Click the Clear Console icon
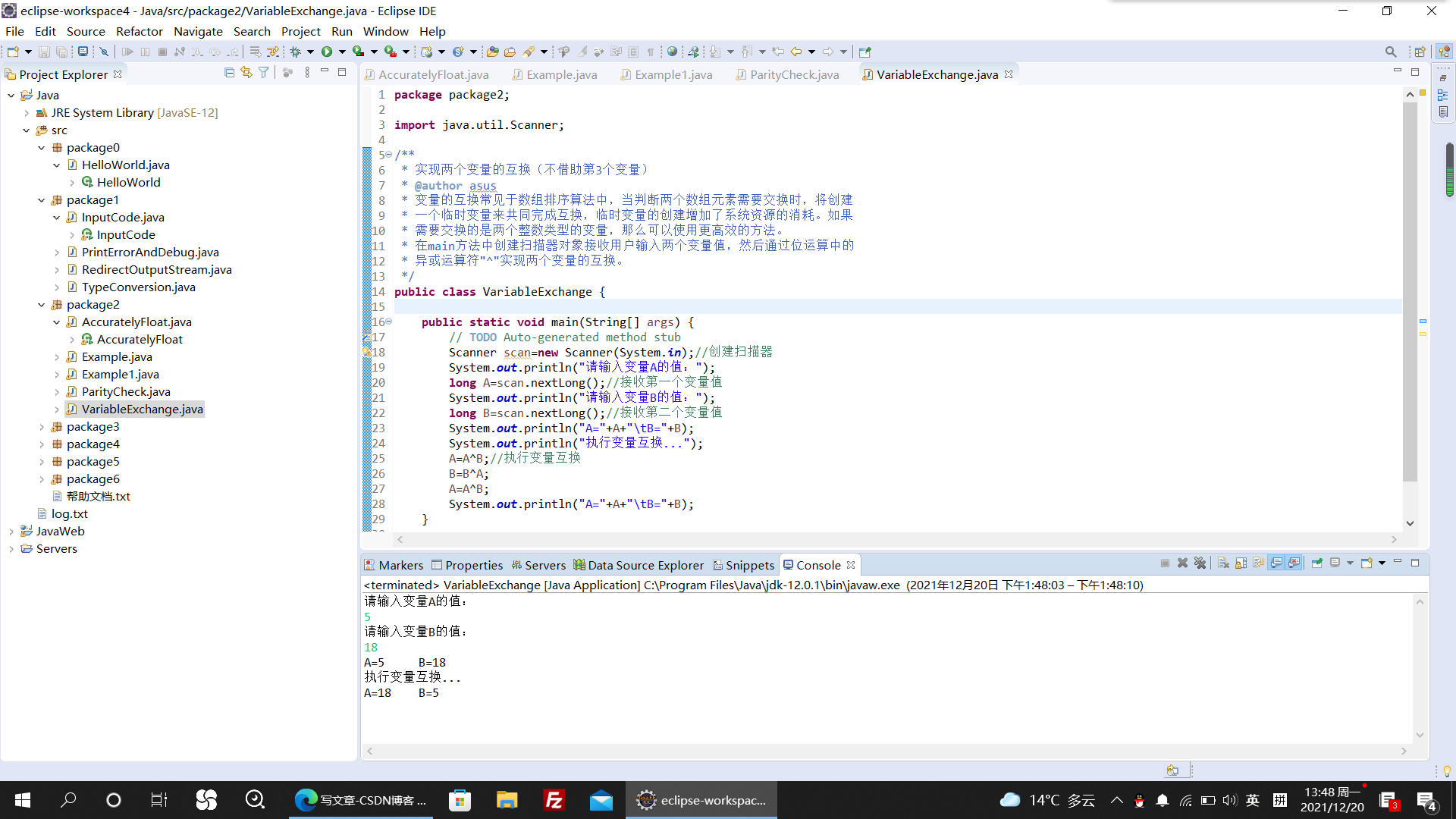The image size is (1456, 819). click(1223, 563)
